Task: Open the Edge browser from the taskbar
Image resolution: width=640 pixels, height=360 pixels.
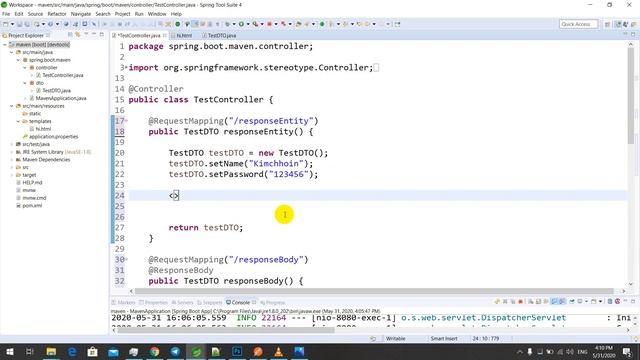Action: click(72, 351)
